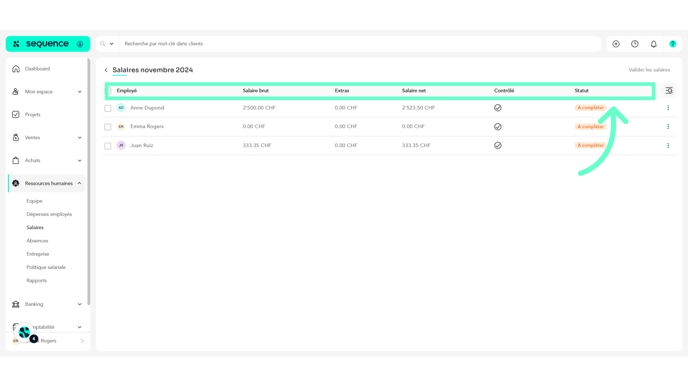Click the Contrôlé checkmark for Juan Ruiz
Image resolution: width=688 pixels, height=387 pixels.
pos(498,145)
